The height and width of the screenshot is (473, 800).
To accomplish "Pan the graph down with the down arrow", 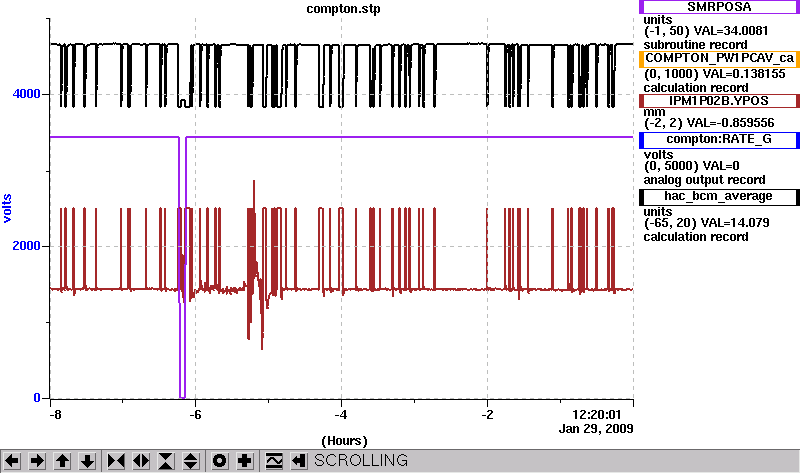I will (x=87, y=461).
